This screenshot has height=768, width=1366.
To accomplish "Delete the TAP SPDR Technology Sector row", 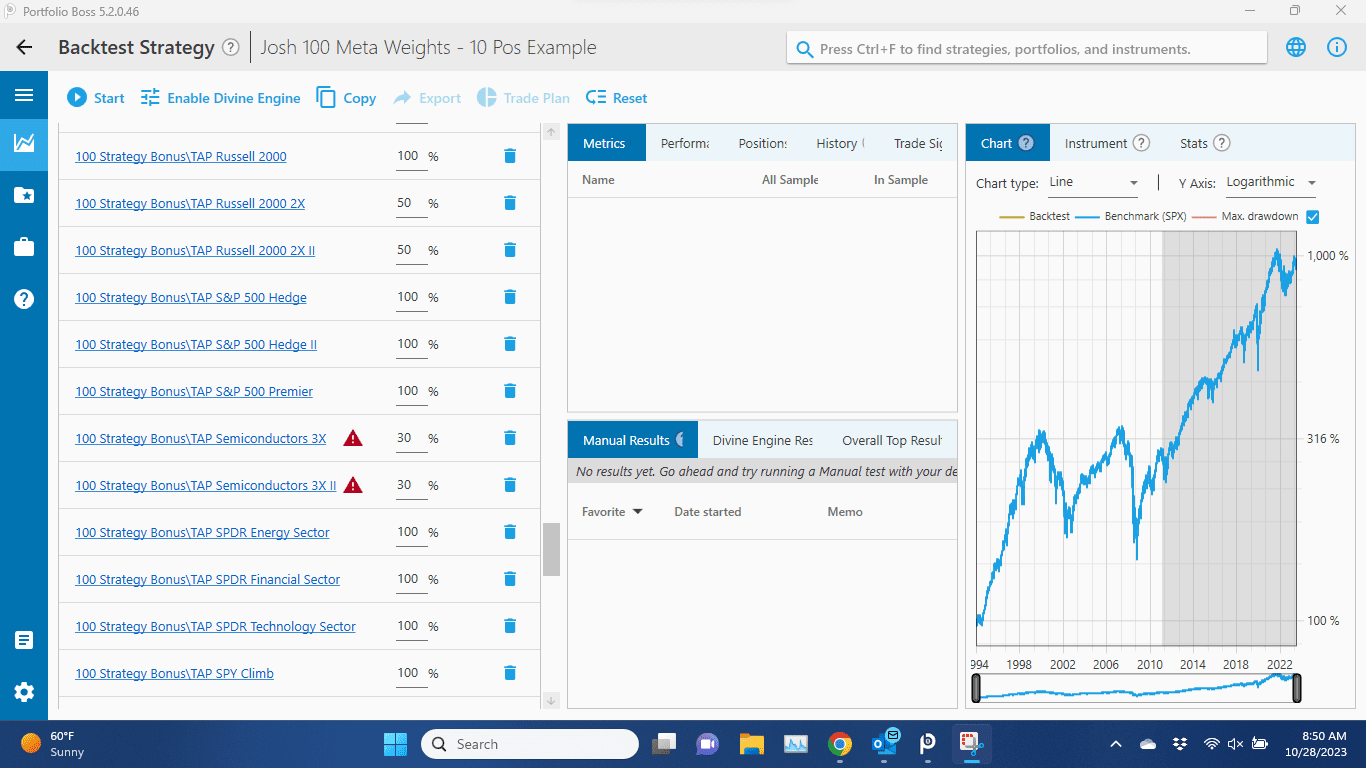I will pos(510,626).
